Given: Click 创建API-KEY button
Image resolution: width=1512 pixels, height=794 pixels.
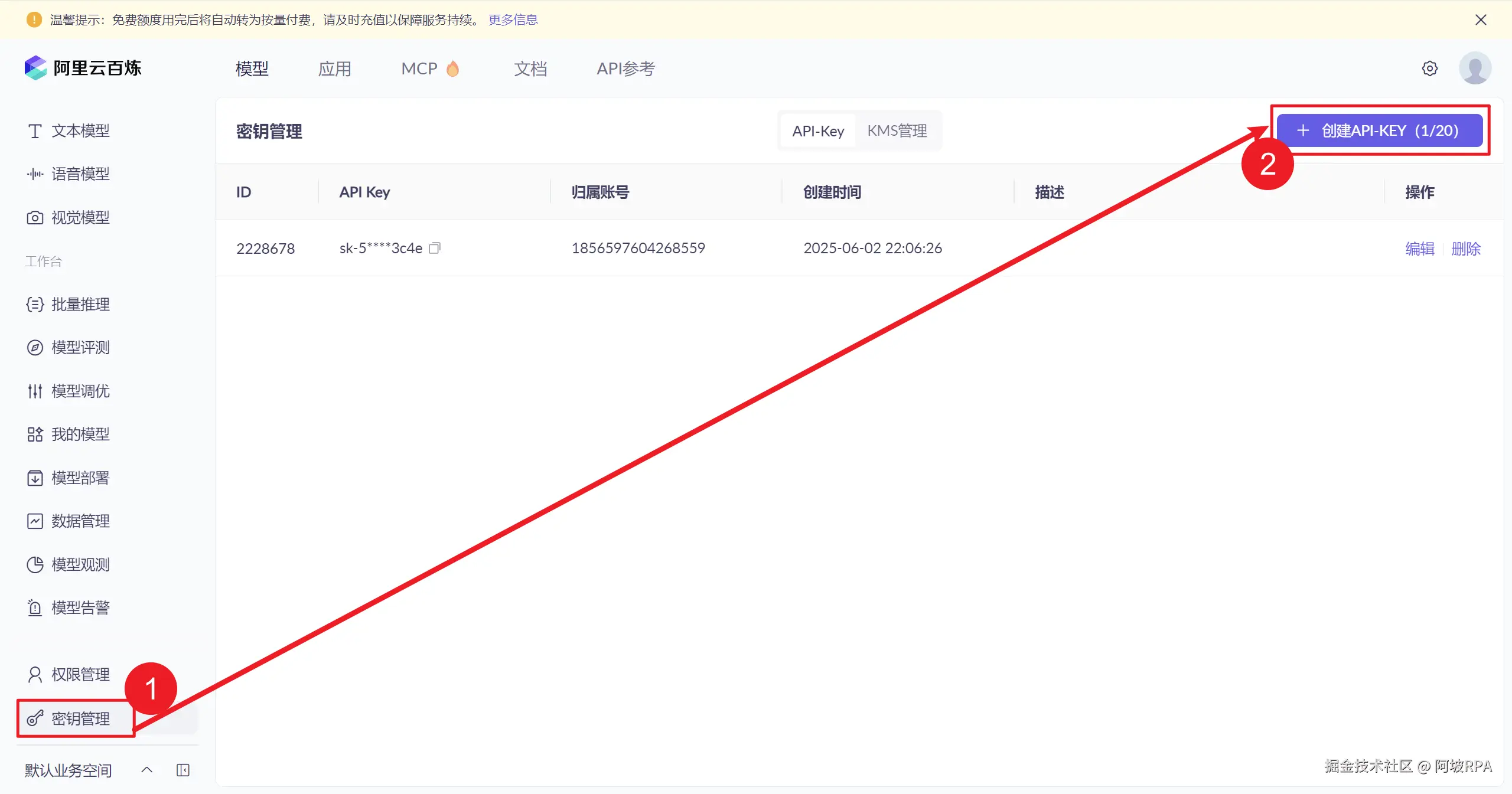Looking at the screenshot, I should point(1379,130).
